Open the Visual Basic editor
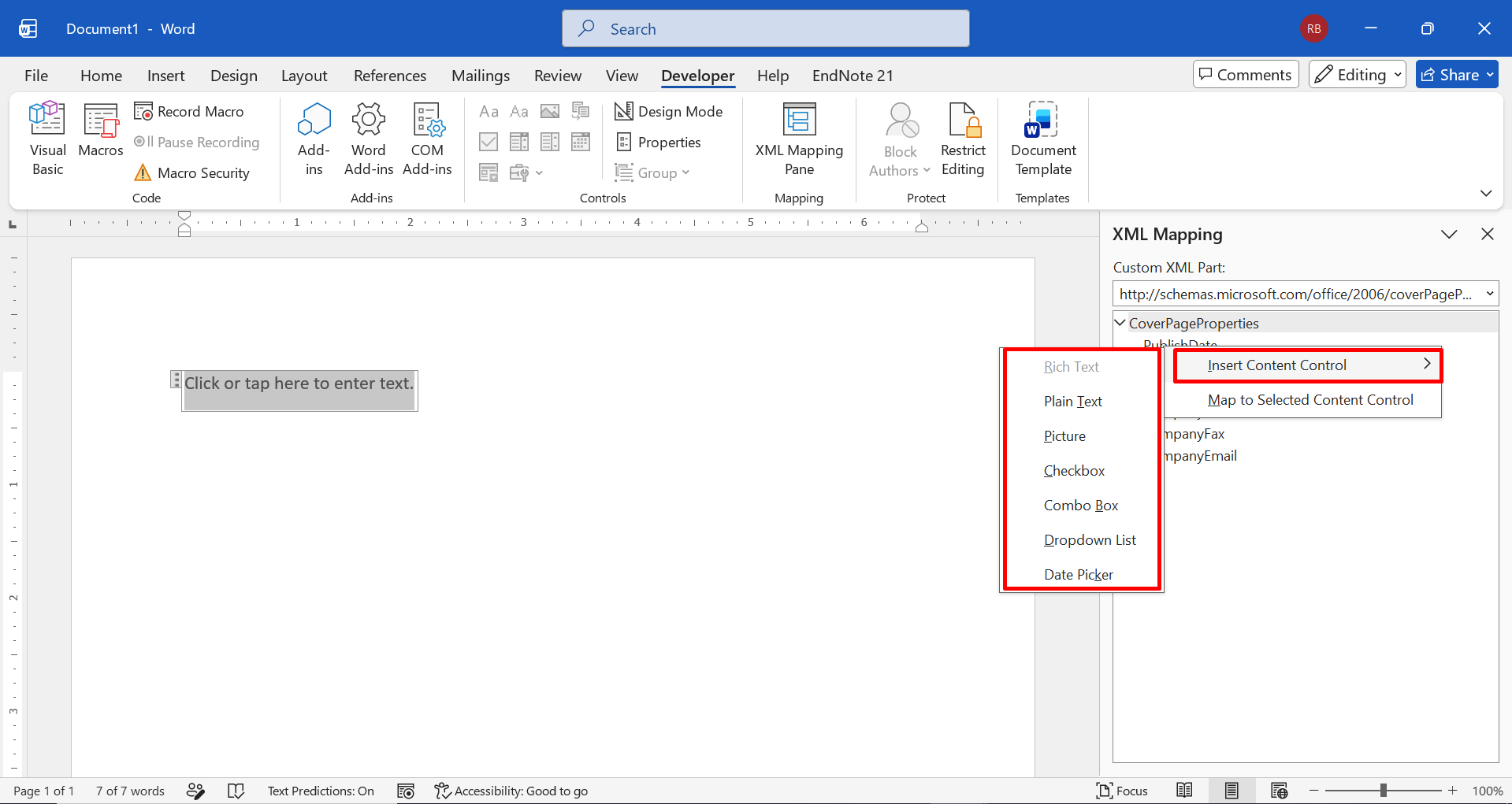This screenshot has width=1512, height=804. (47, 139)
